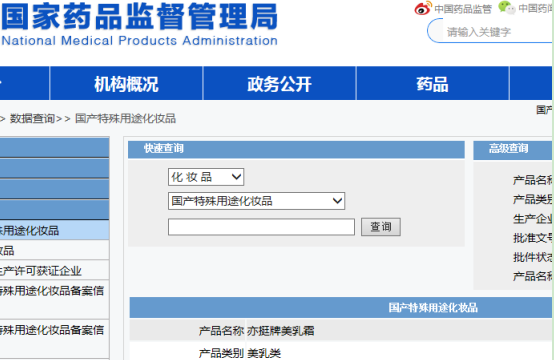This screenshot has height=360, width=554.
Task: Click the Weibo icon in header
Action: 423,8
